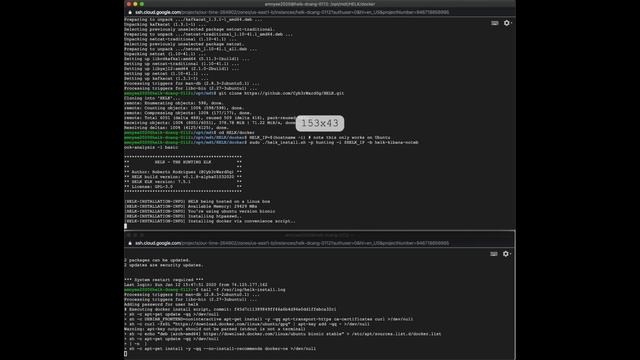Click the ssh.cloud.google.com URL in the bottom window
Viewport: 640px width, 360px height.
(292, 243)
